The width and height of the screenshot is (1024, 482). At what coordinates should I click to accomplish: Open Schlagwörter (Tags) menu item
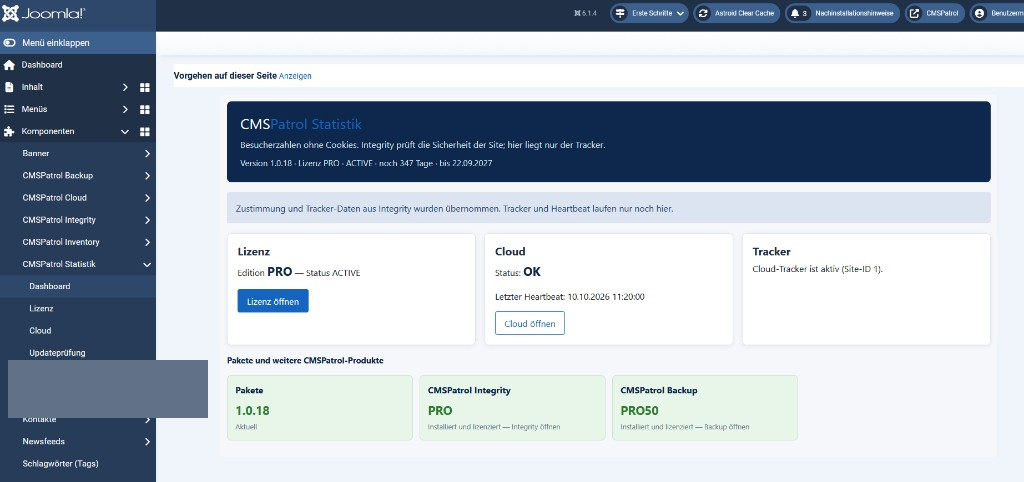pos(60,464)
